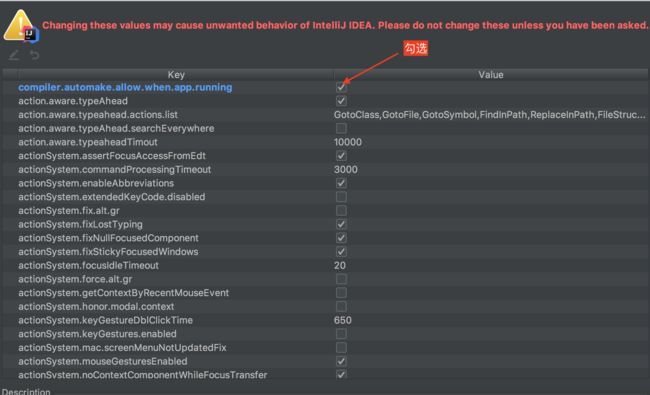Viewport: 650px width, 395px height.
Task: Select the value 10000
Action: click(348, 142)
